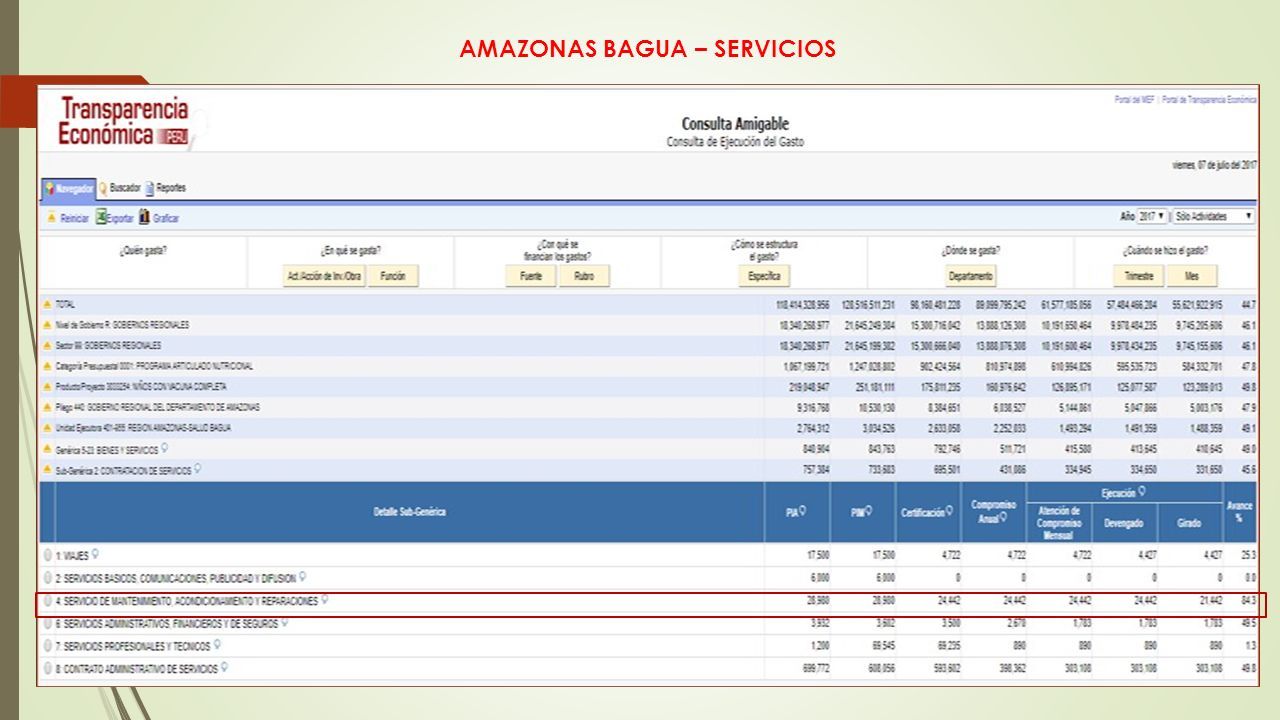Open the Portal de Transparencia Económica link
The height and width of the screenshot is (720, 1280).
click(1210, 100)
